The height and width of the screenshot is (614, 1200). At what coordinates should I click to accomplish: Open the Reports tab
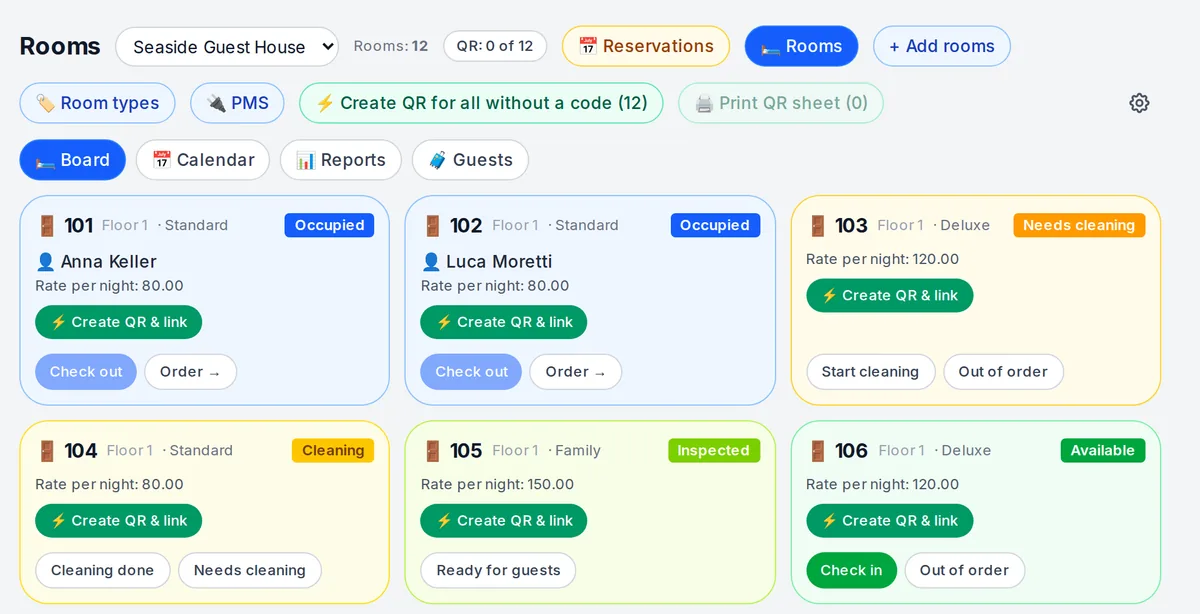[340, 160]
